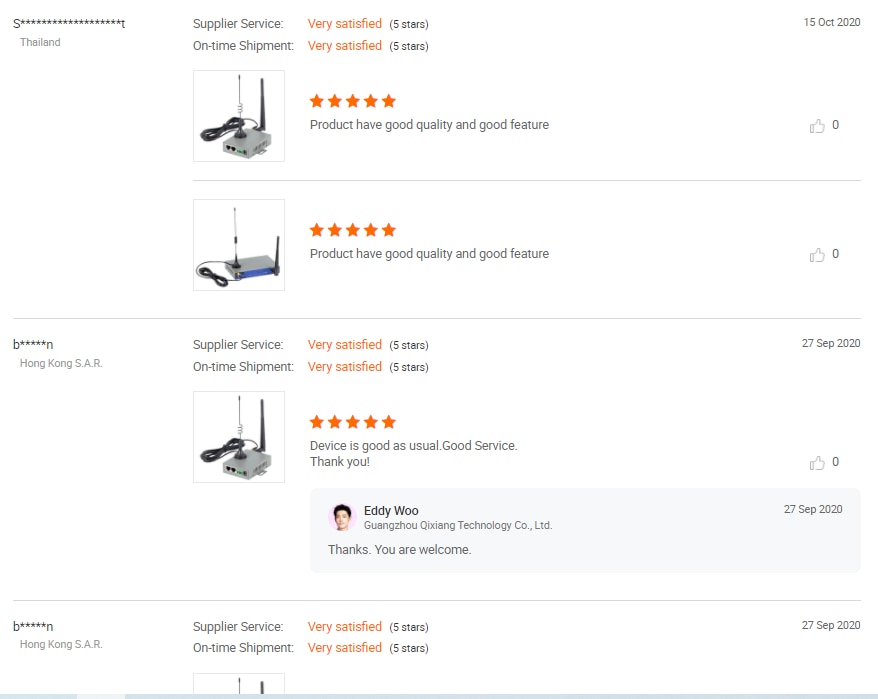Viewport: 878px width, 699px height.
Task: Open partially visible thumbnail at bottom review
Action: point(239,683)
